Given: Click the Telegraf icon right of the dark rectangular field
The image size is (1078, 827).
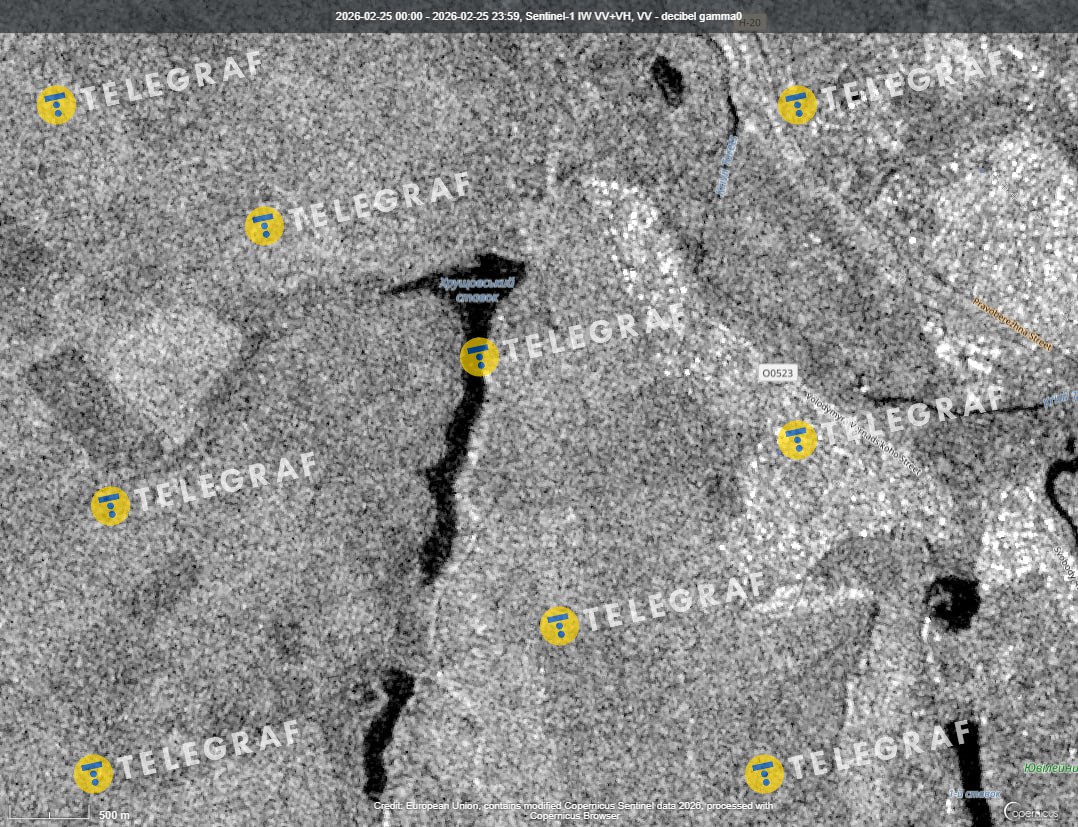Looking at the screenshot, I should (x=264, y=226).
